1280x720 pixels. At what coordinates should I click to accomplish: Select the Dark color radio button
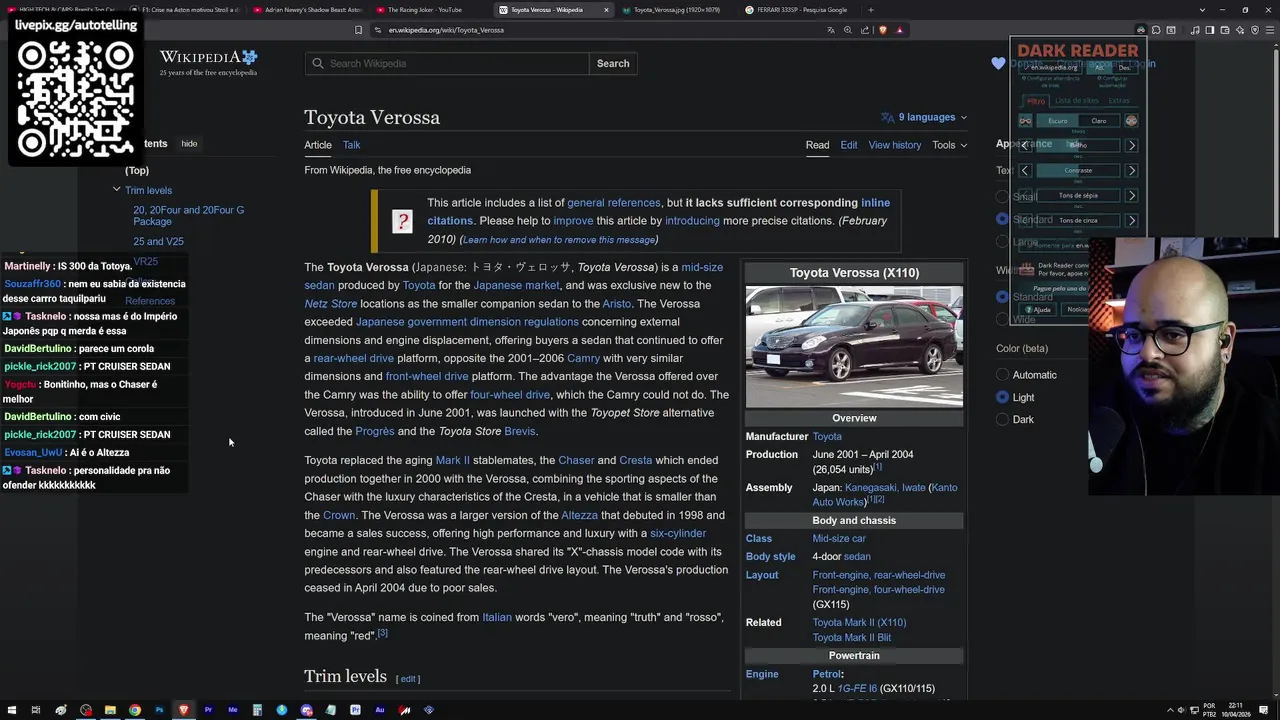click(x=1002, y=419)
